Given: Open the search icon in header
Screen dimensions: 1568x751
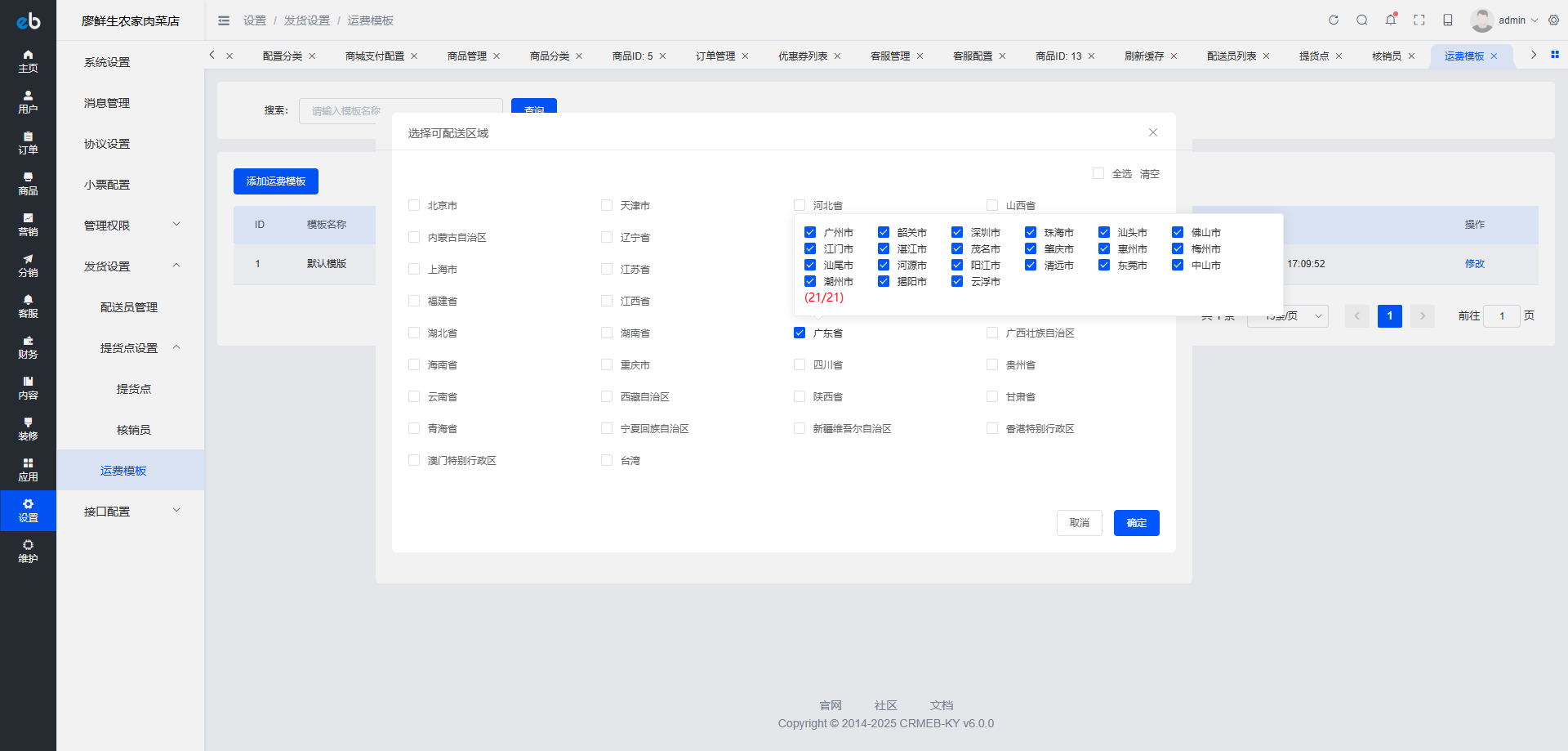Looking at the screenshot, I should point(1362,20).
